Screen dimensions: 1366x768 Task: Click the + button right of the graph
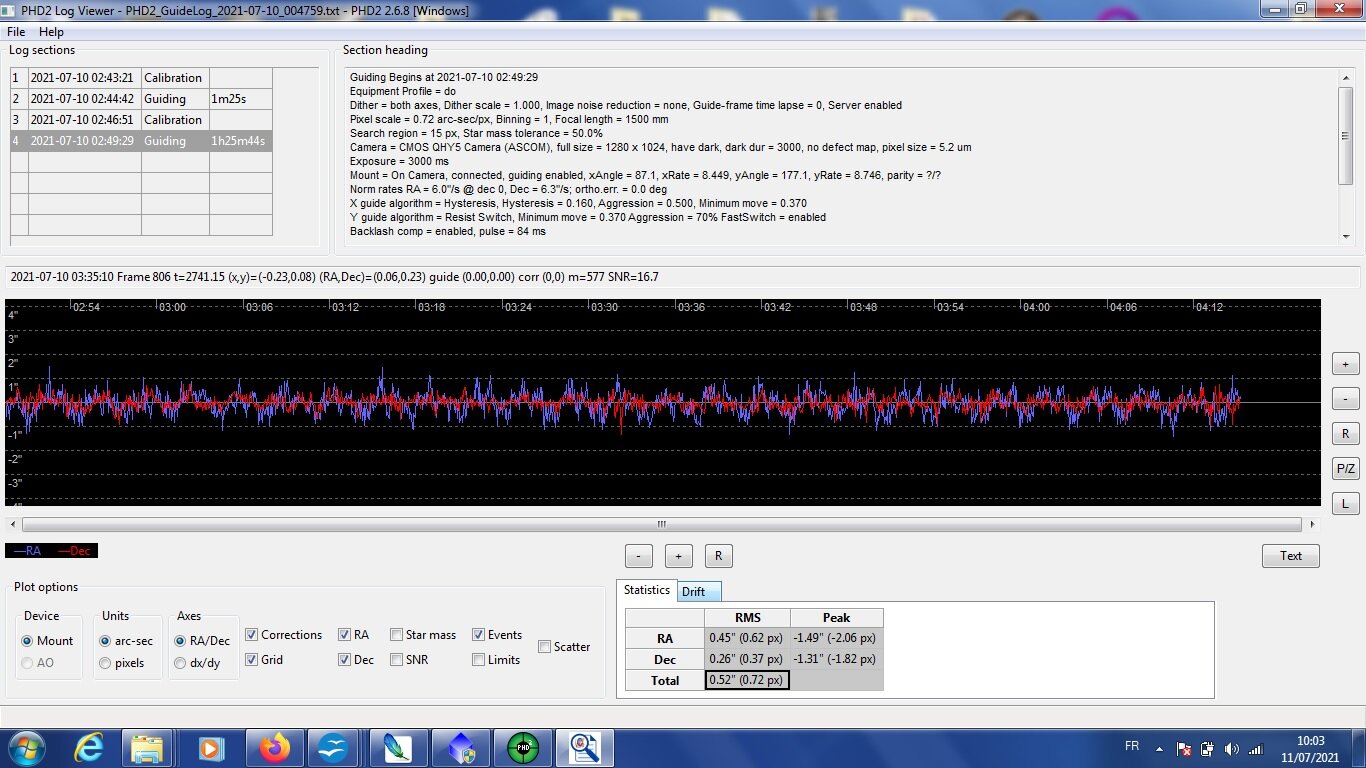coord(1346,365)
